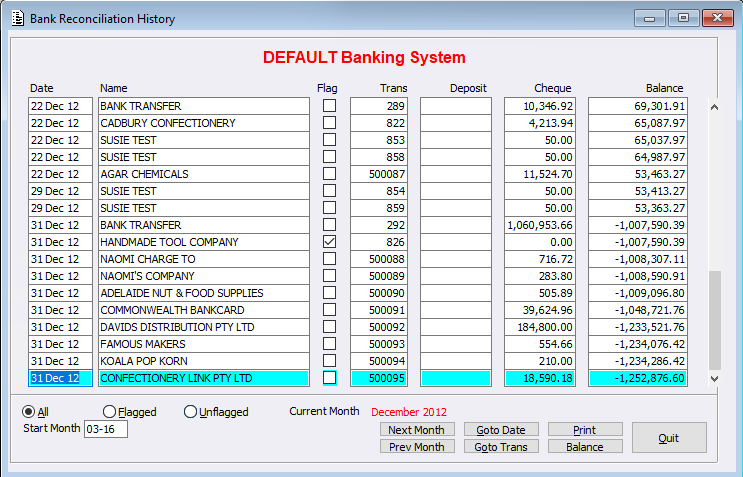
Task: Select the Flagged radio option
Action: click(110, 412)
